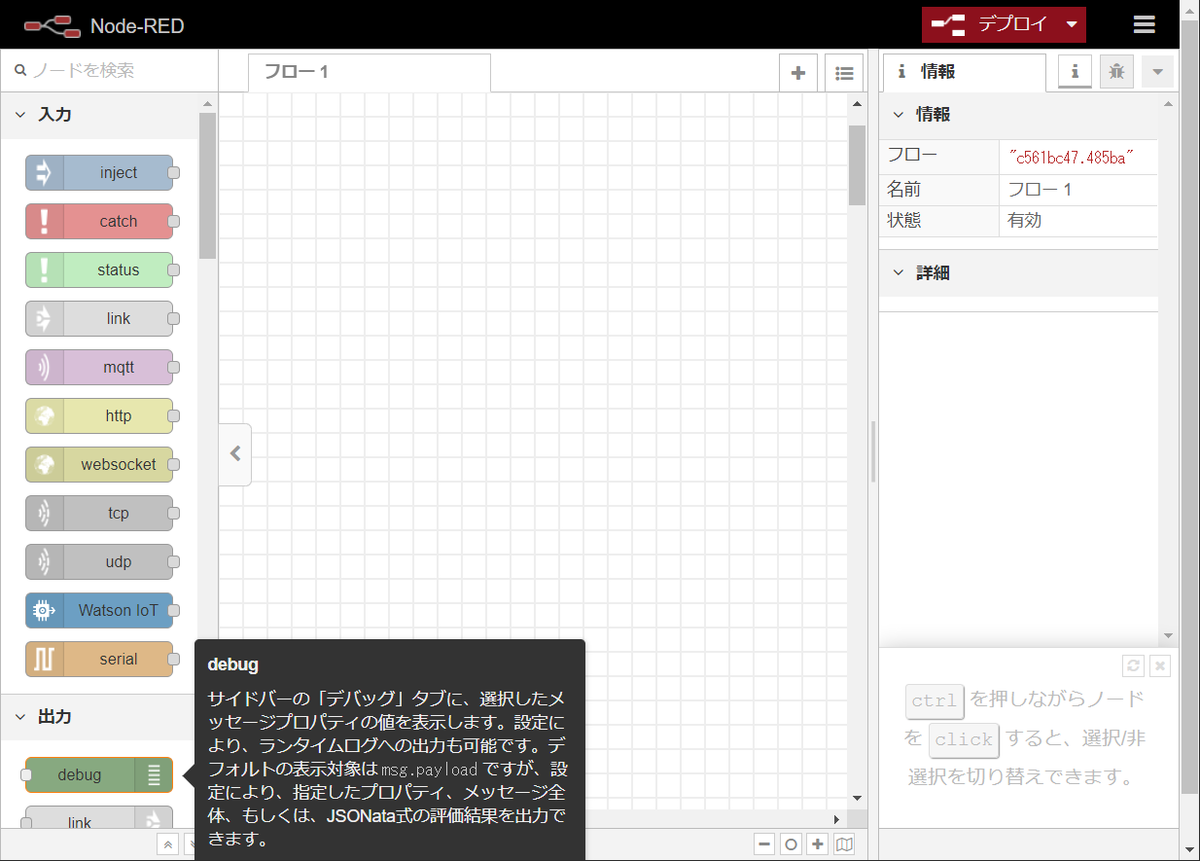Select the mqtt node

[x=100, y=367]
